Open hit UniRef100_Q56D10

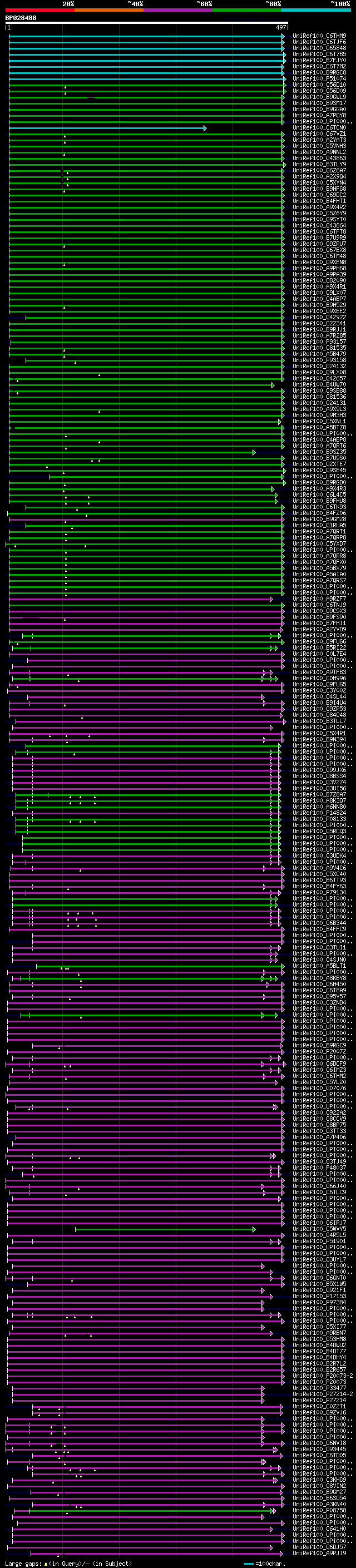tap(319, 85)
